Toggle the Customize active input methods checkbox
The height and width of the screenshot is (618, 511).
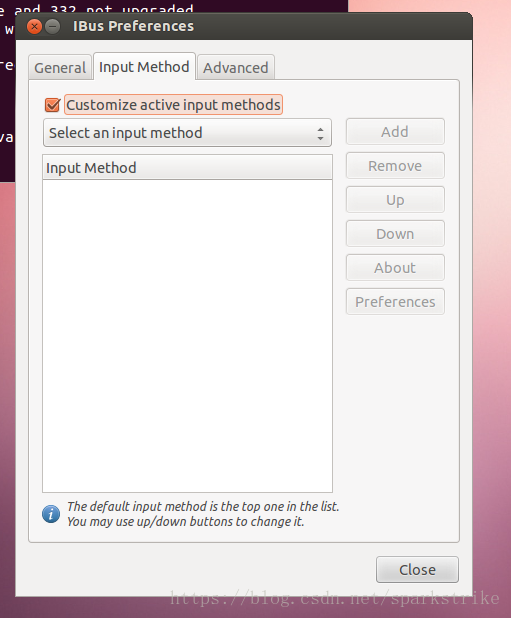52,105
